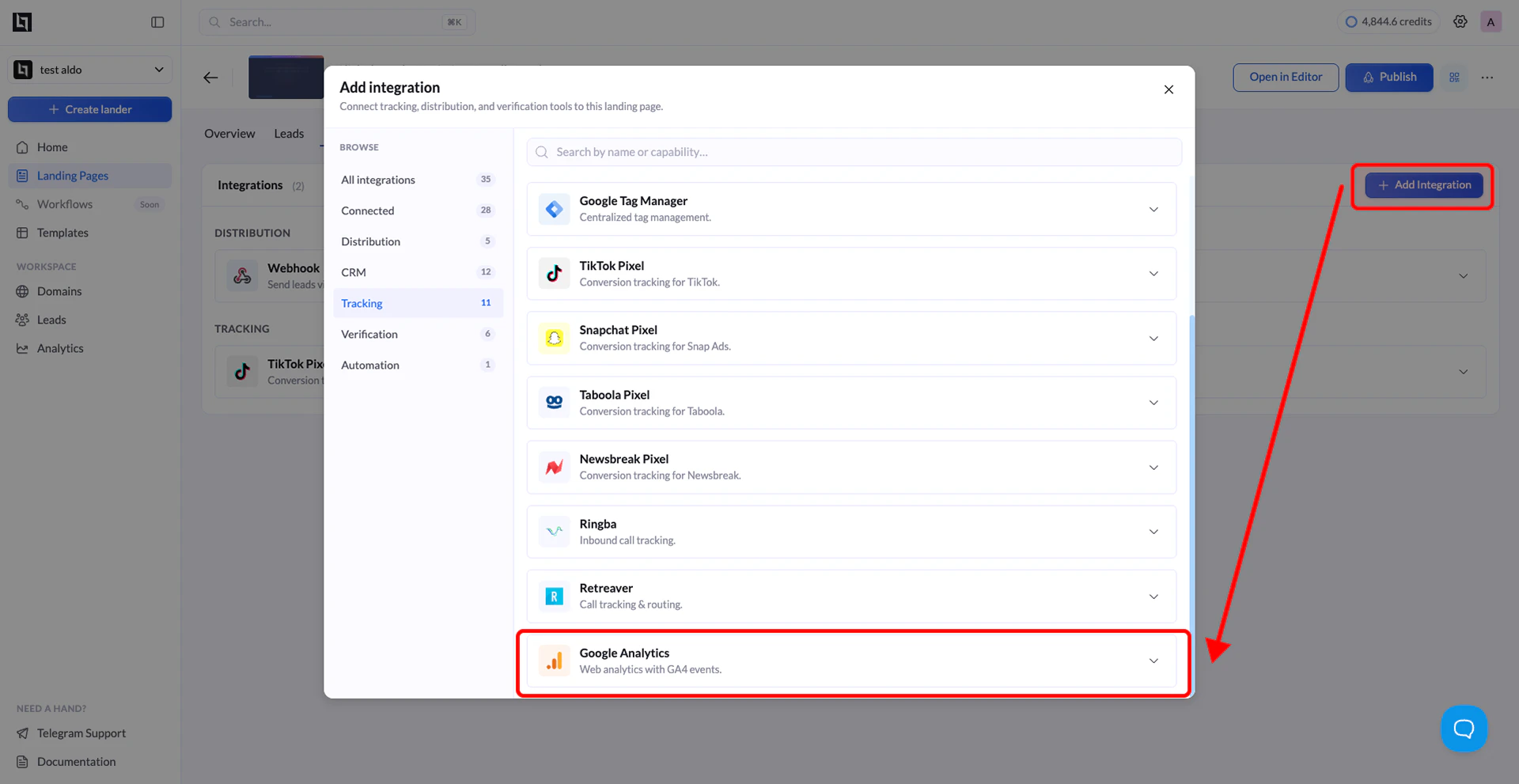Select the Automation category
Screen dimensions: 1519x784
click(418, 365)
